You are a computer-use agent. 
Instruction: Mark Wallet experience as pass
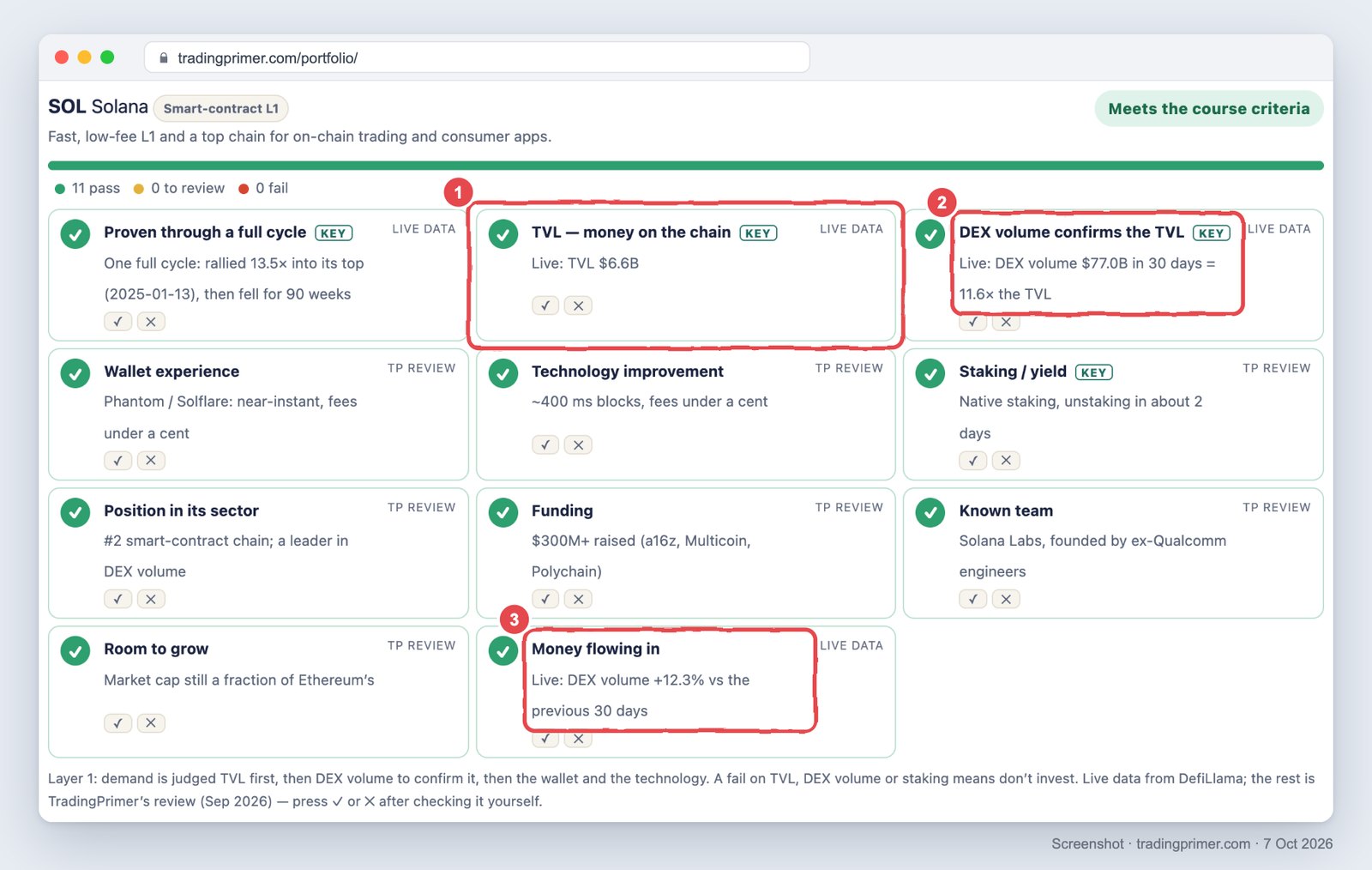pos(117,460)
